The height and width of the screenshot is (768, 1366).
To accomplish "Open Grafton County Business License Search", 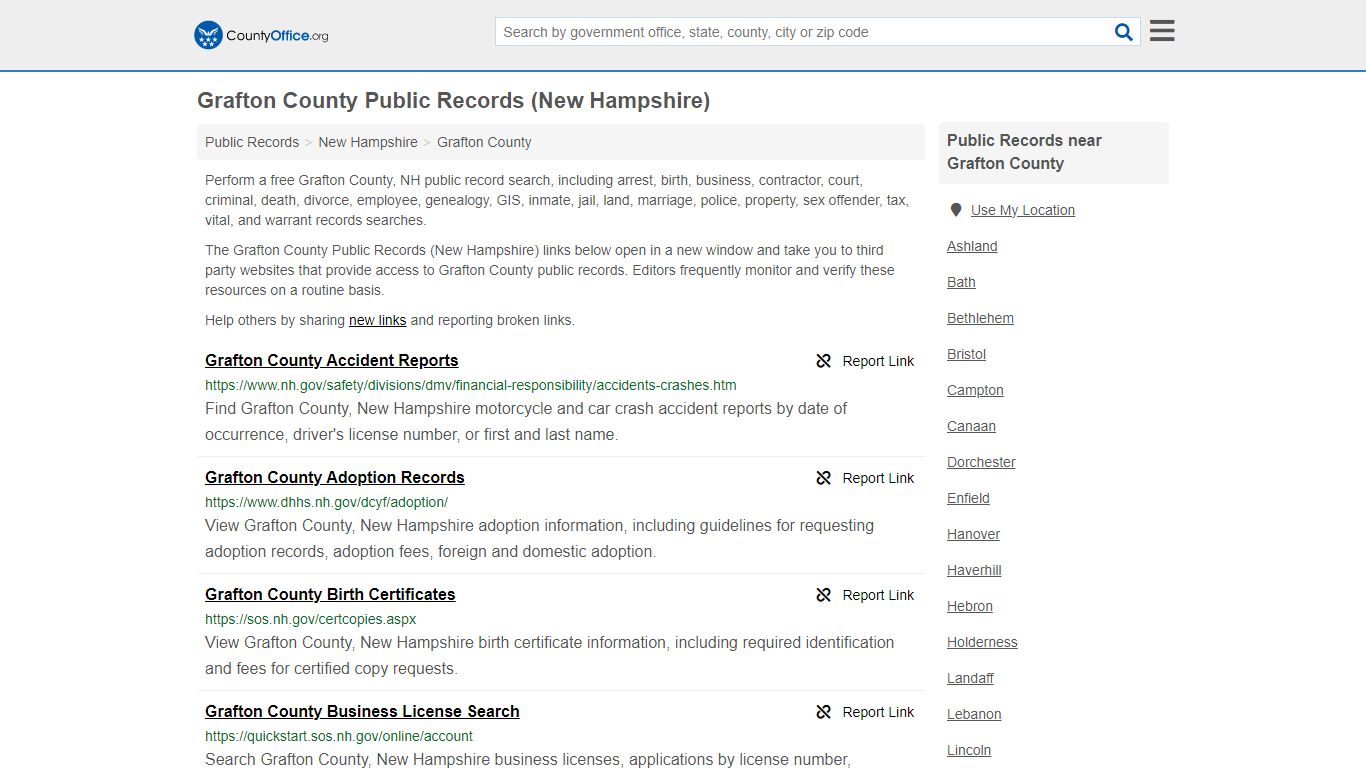I will [x=362, y=712].
